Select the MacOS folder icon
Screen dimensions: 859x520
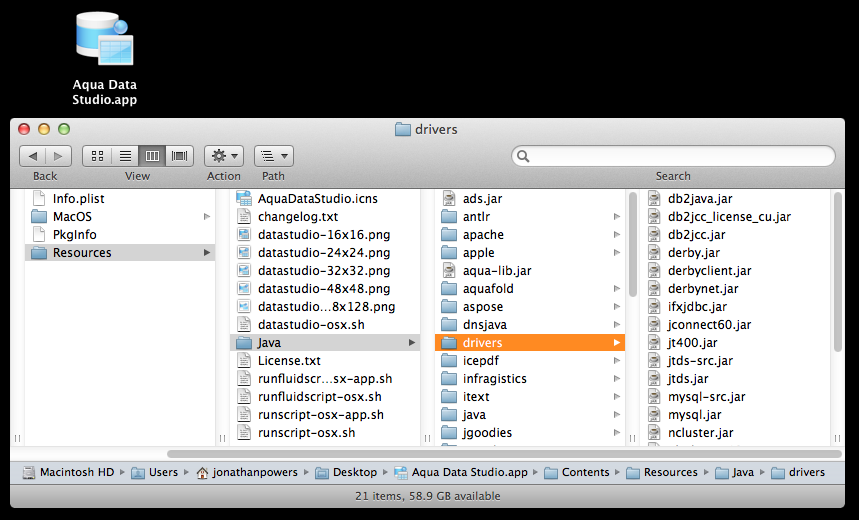coord(39,216)
